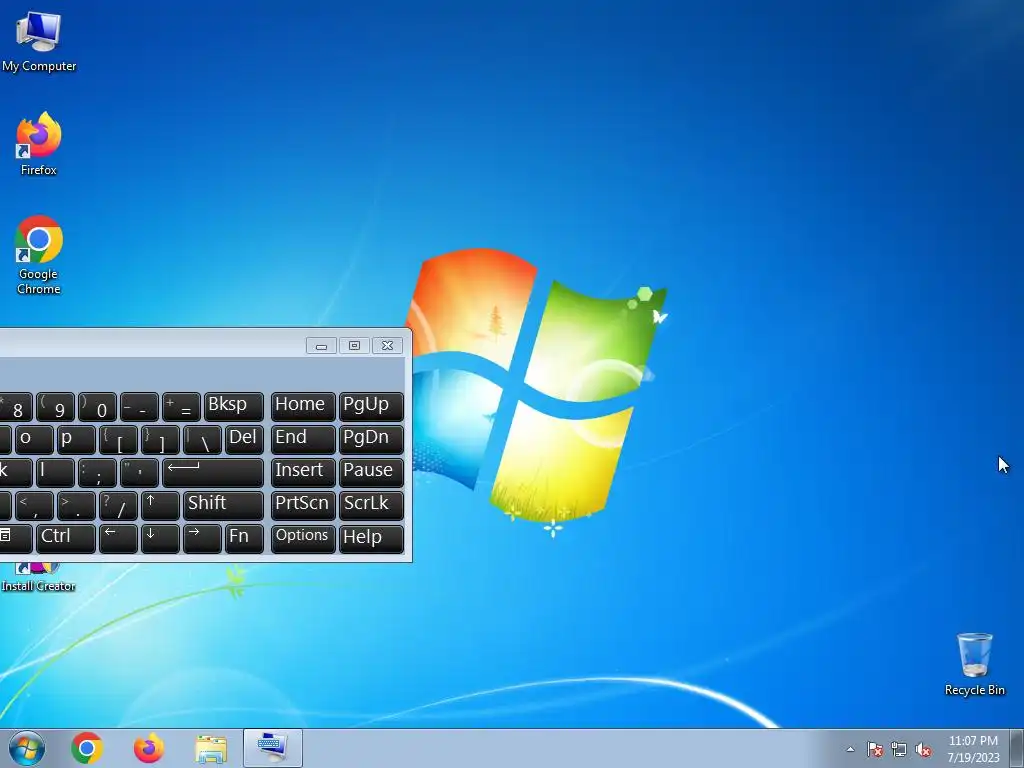This screenshot has height=768, width=1024.
Task: Show hidden system tray icons arrow
Action: pyautogui.click(x=850, y=749)
